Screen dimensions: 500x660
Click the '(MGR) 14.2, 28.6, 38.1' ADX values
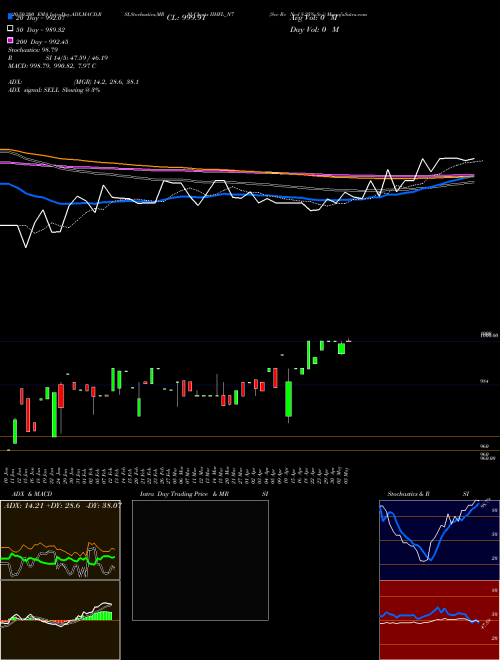tap(106, 82)
